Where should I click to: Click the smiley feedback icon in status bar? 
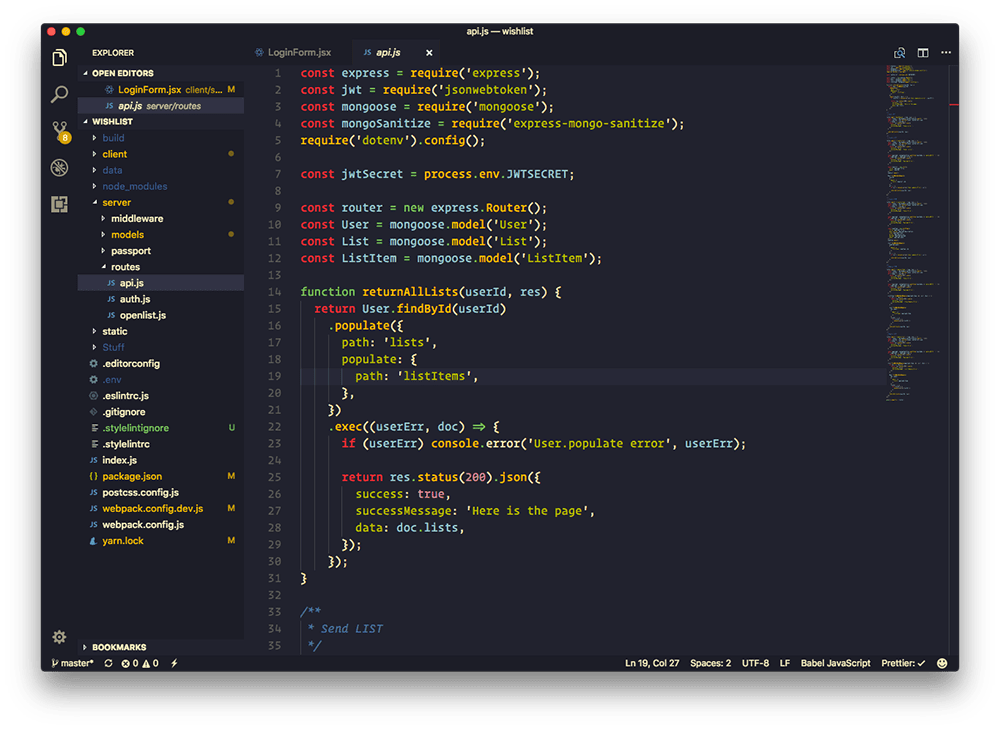coord(941,662)
